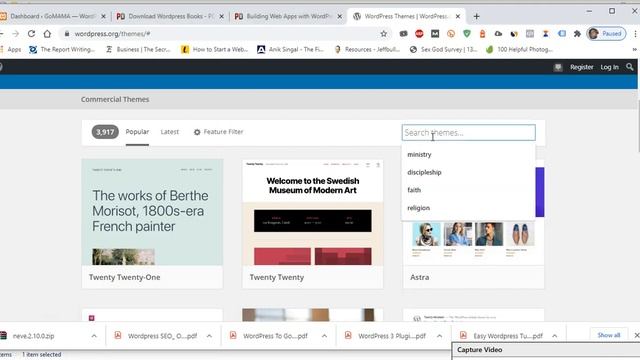Screen dimensions: 640x360
Task: Select Commercial Themes link
Action: (x=115, y=99)
